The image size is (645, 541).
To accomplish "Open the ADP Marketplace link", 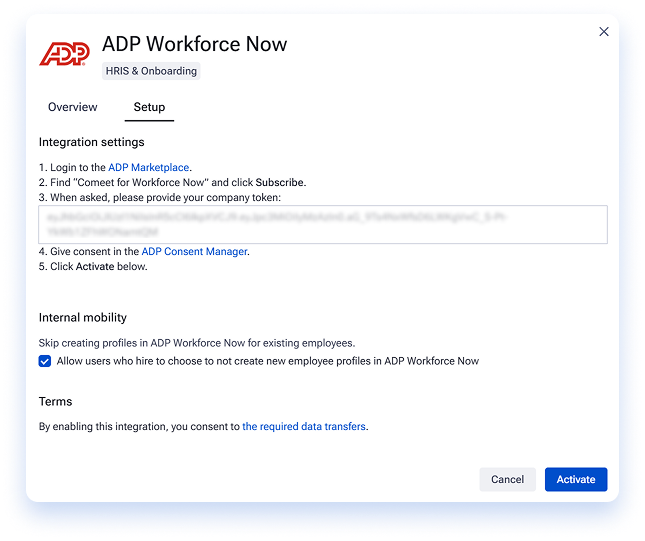I will tap(148, 167).
